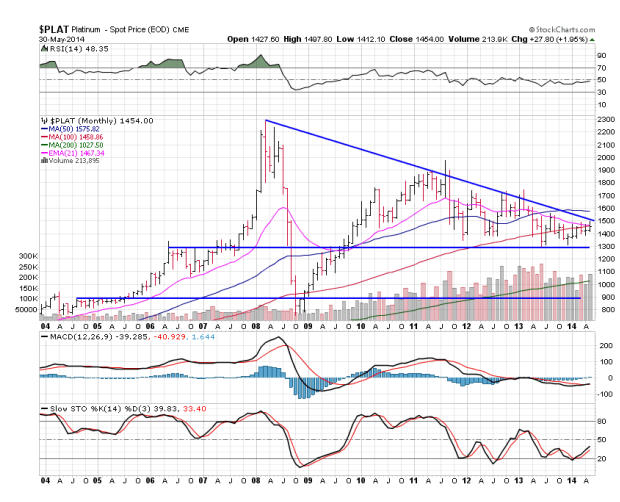Click the Slow STO %K(14) panel label

(x=92, y=409)
